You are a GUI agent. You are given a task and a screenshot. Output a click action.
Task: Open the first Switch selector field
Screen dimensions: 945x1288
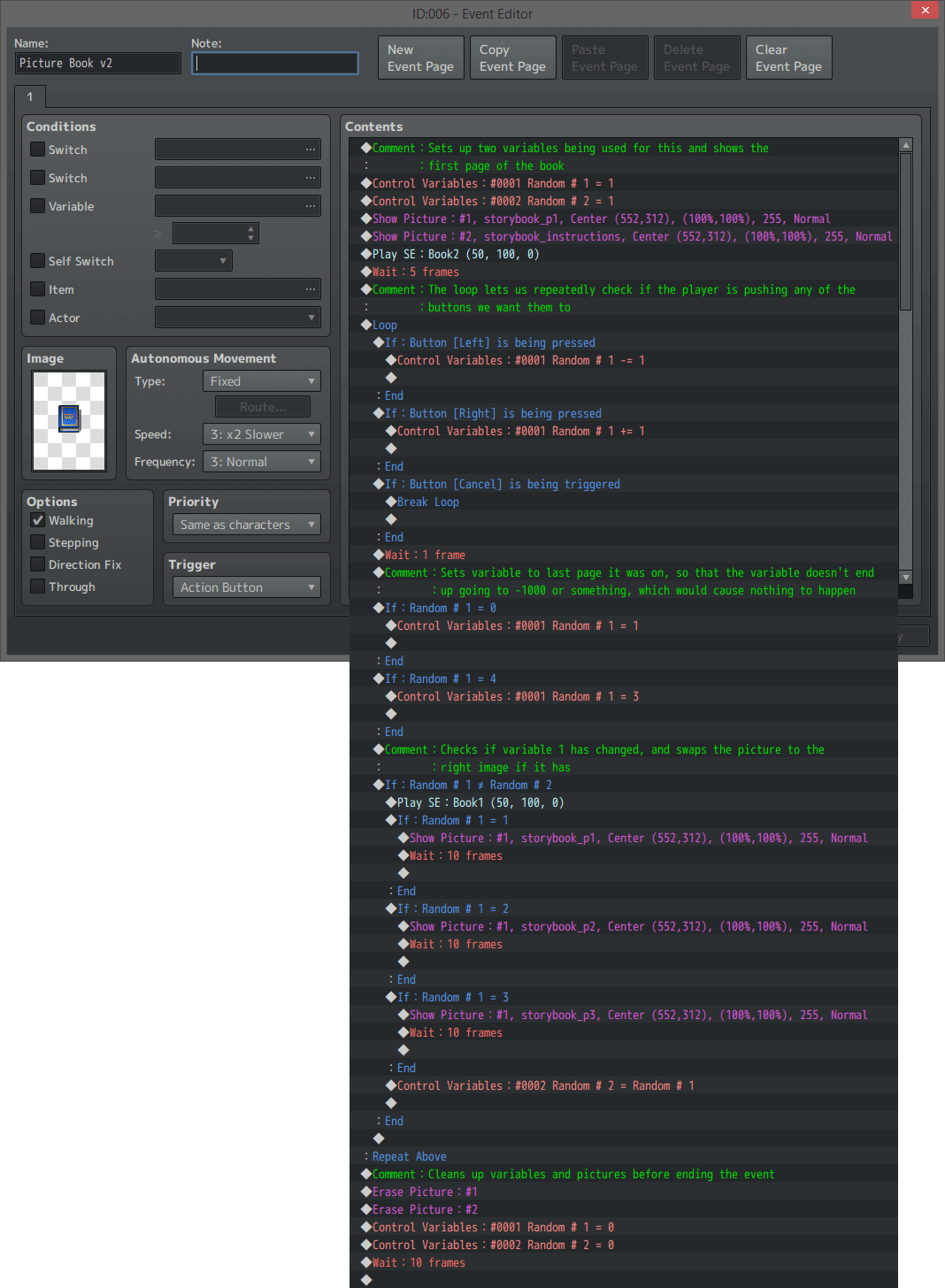(x=238, y=149)
